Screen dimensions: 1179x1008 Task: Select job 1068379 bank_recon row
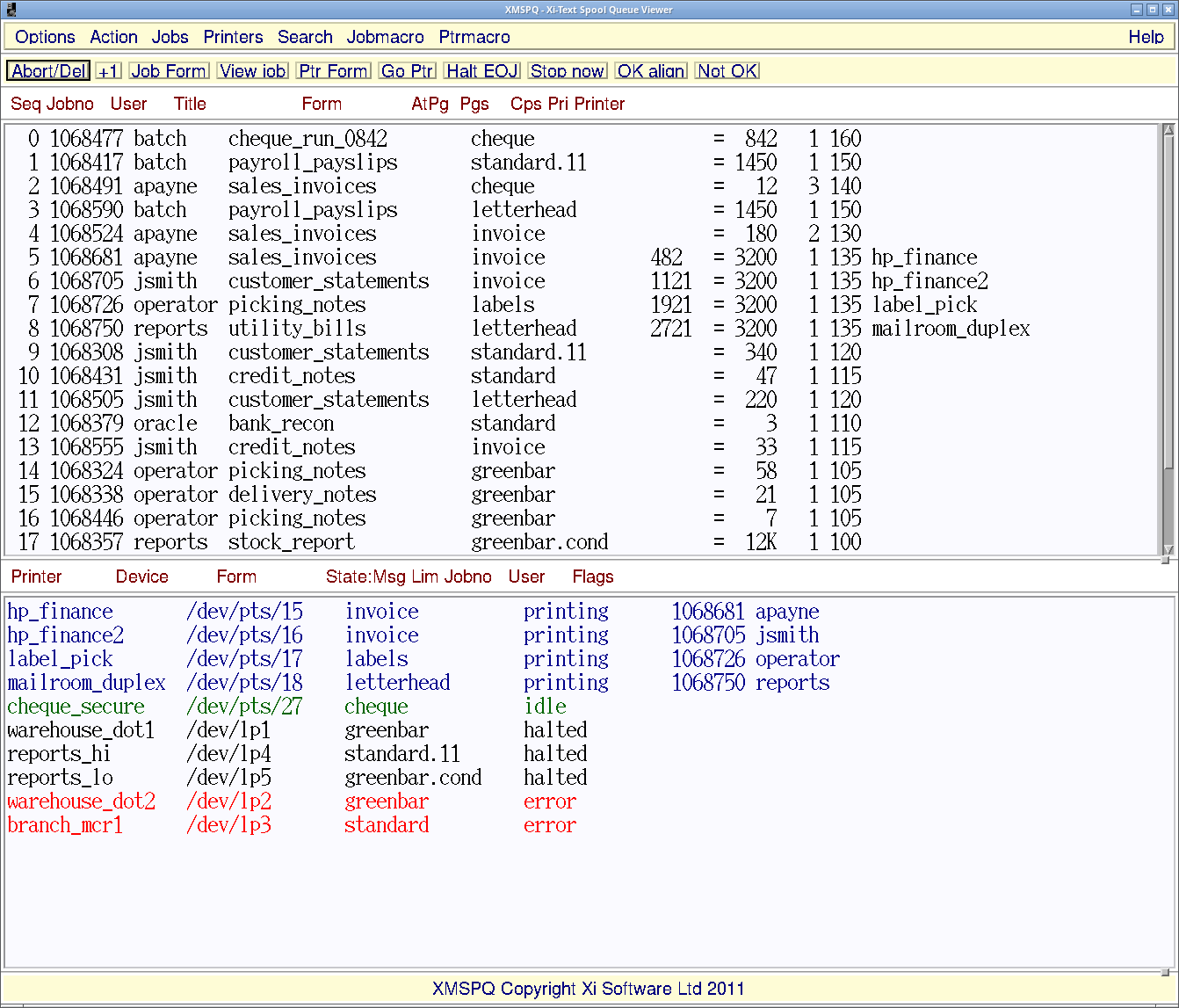coord(582,424)
